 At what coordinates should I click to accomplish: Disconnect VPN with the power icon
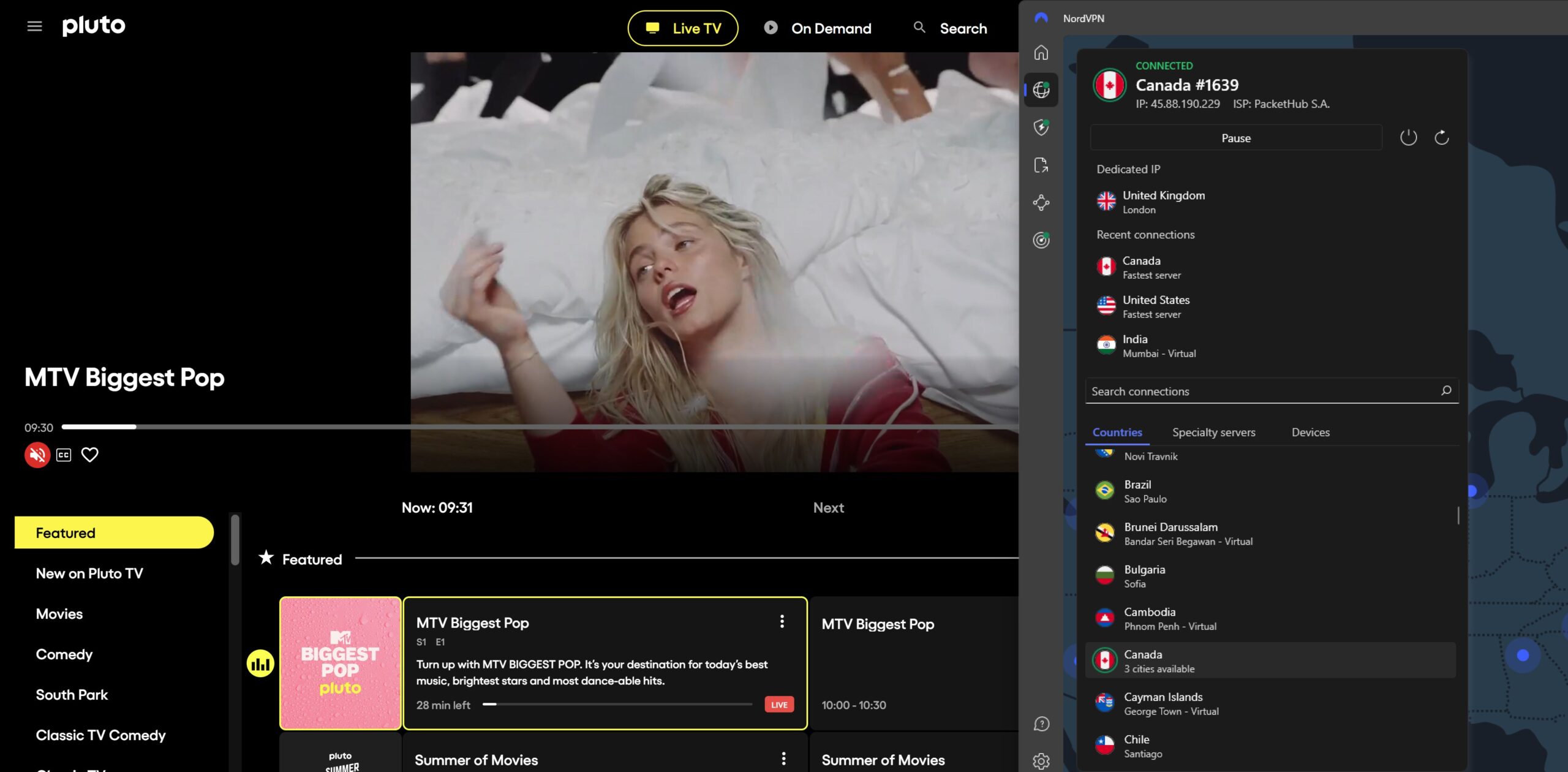pos(1409,137)
